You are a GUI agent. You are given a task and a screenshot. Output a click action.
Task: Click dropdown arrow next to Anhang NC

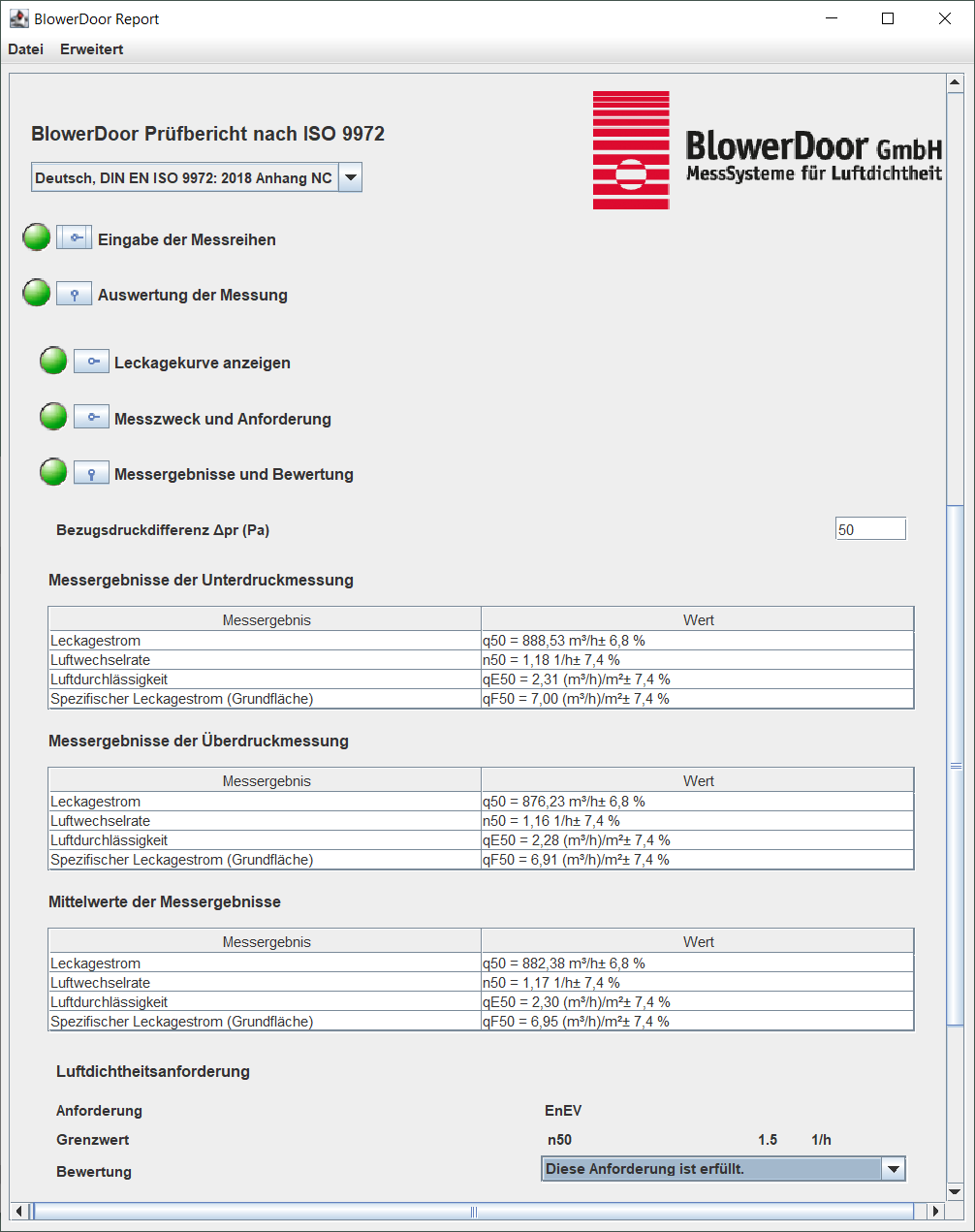[351, 177]
